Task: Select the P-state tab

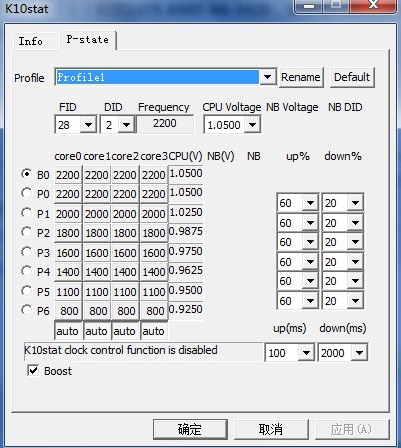Action: 88,40
